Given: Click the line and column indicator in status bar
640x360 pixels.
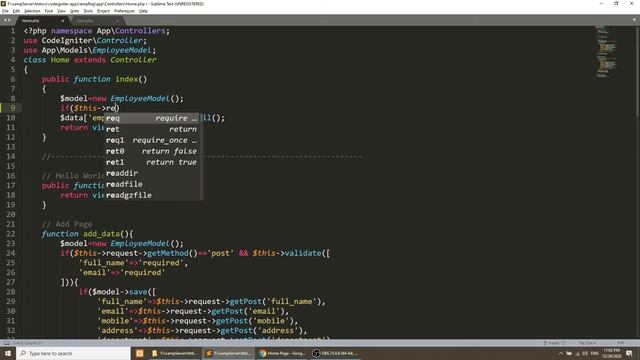Looking at the screenshot, I should [28, 343].
